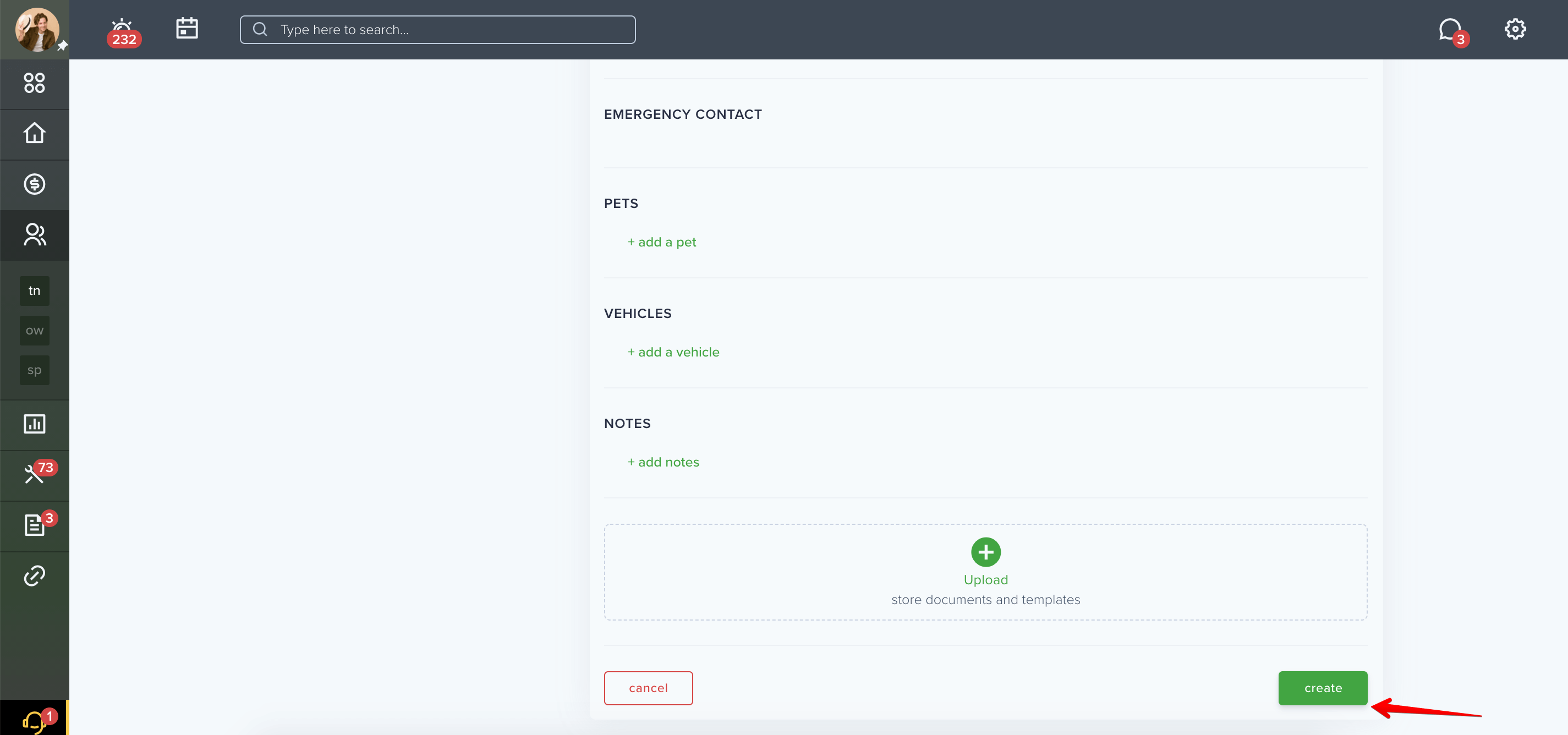Viewport: 1568px width, 735px height.
Task: Open the settings gear icon
Action: pyautogui.click(x=1515, y=29)
